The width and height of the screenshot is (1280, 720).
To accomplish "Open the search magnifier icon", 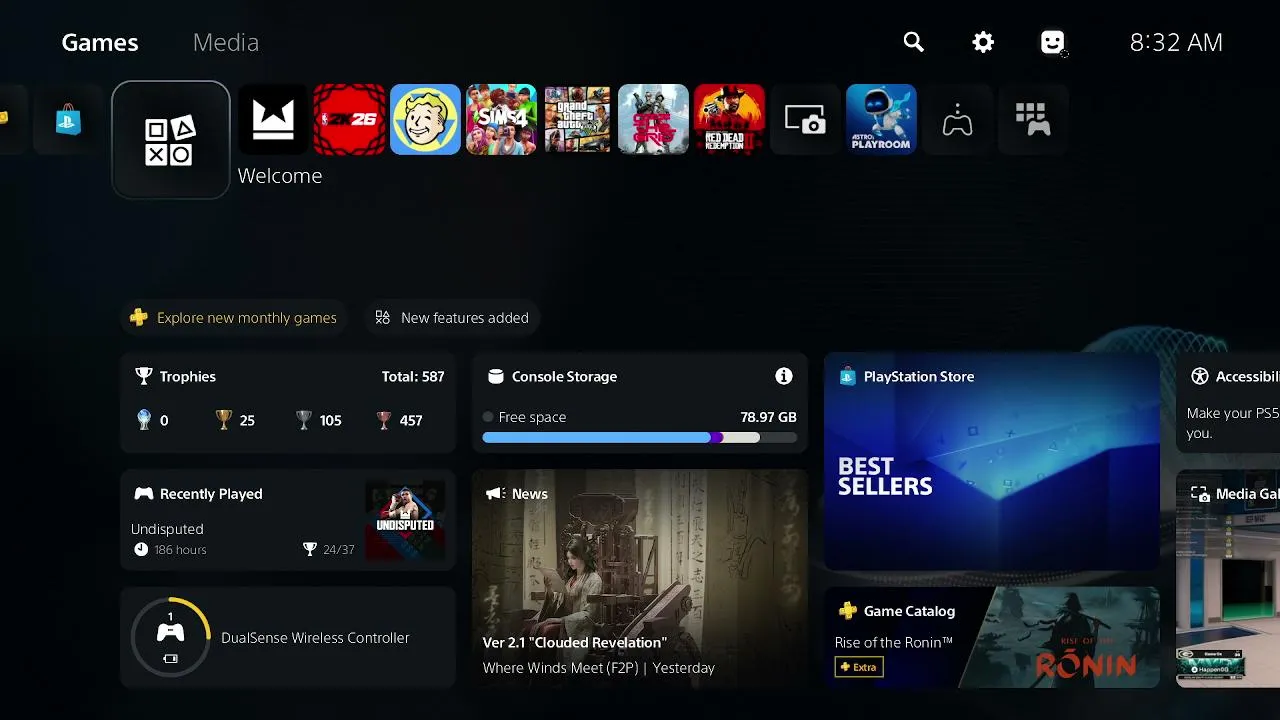I will pos(913,42).
